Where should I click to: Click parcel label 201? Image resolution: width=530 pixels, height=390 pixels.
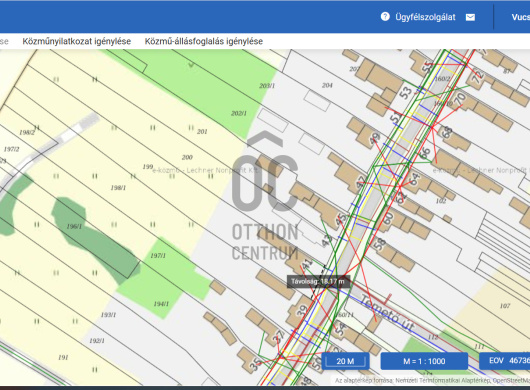pos(202,131)
